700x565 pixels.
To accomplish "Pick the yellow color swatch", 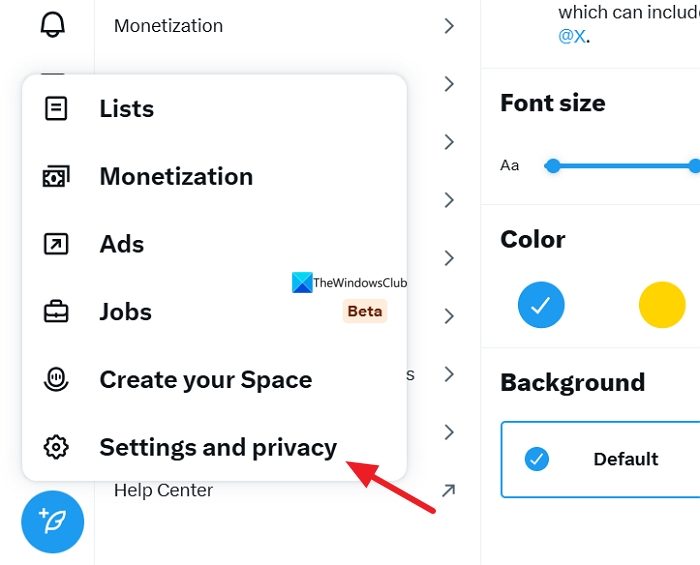I will [x=662, y=305].
